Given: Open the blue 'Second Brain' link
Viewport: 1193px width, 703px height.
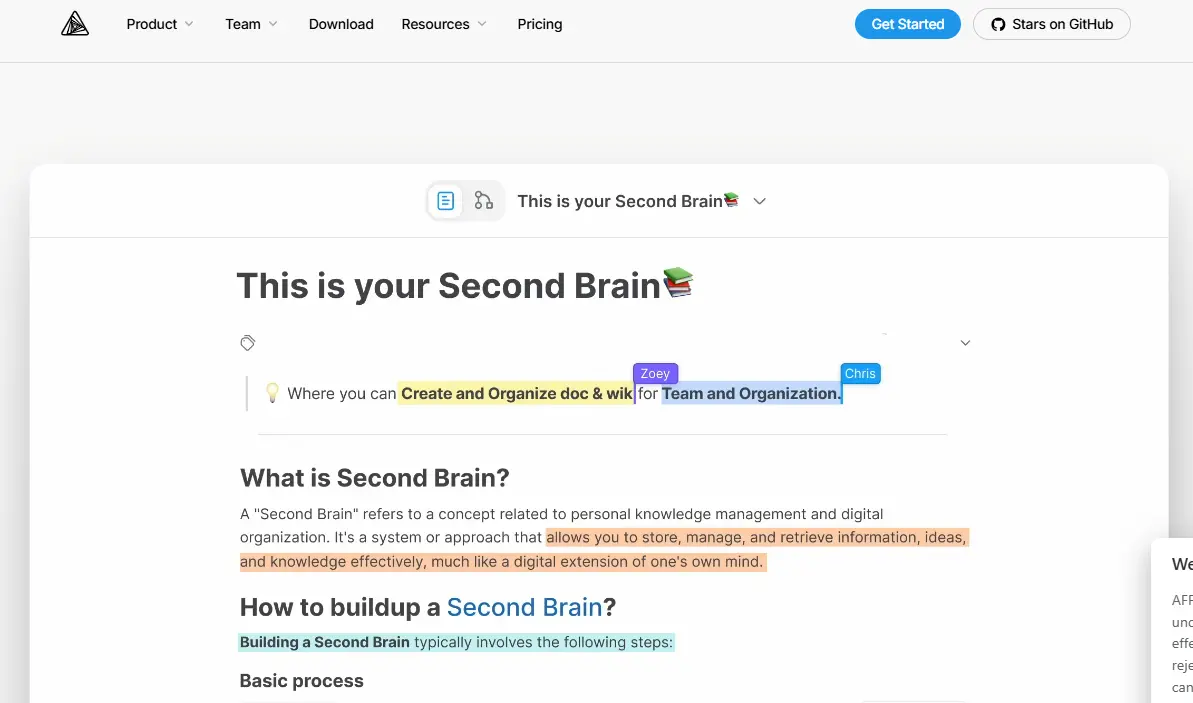Looking at the screenshot, I should pos(524,607).
